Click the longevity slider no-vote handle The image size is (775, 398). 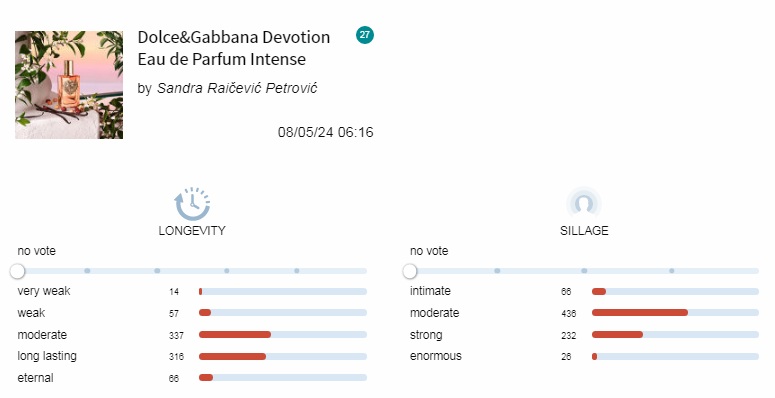point(17,271)
